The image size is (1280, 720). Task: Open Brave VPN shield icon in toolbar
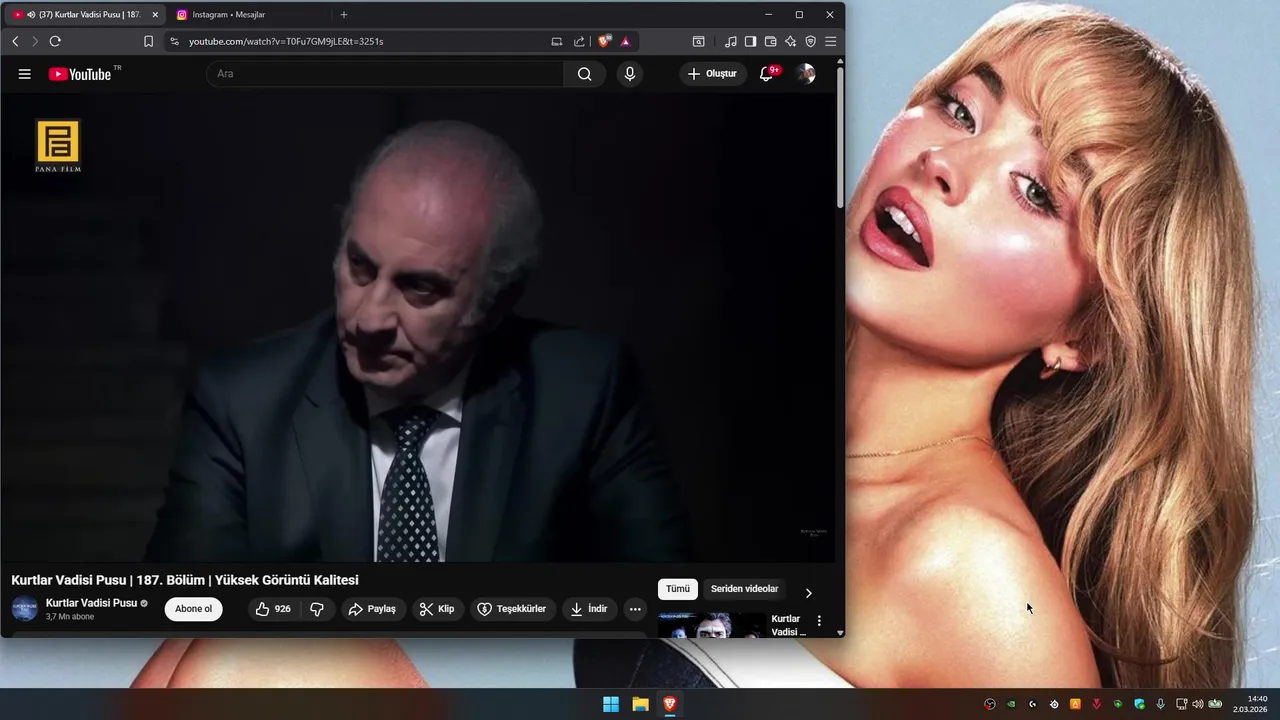(810, 42)
